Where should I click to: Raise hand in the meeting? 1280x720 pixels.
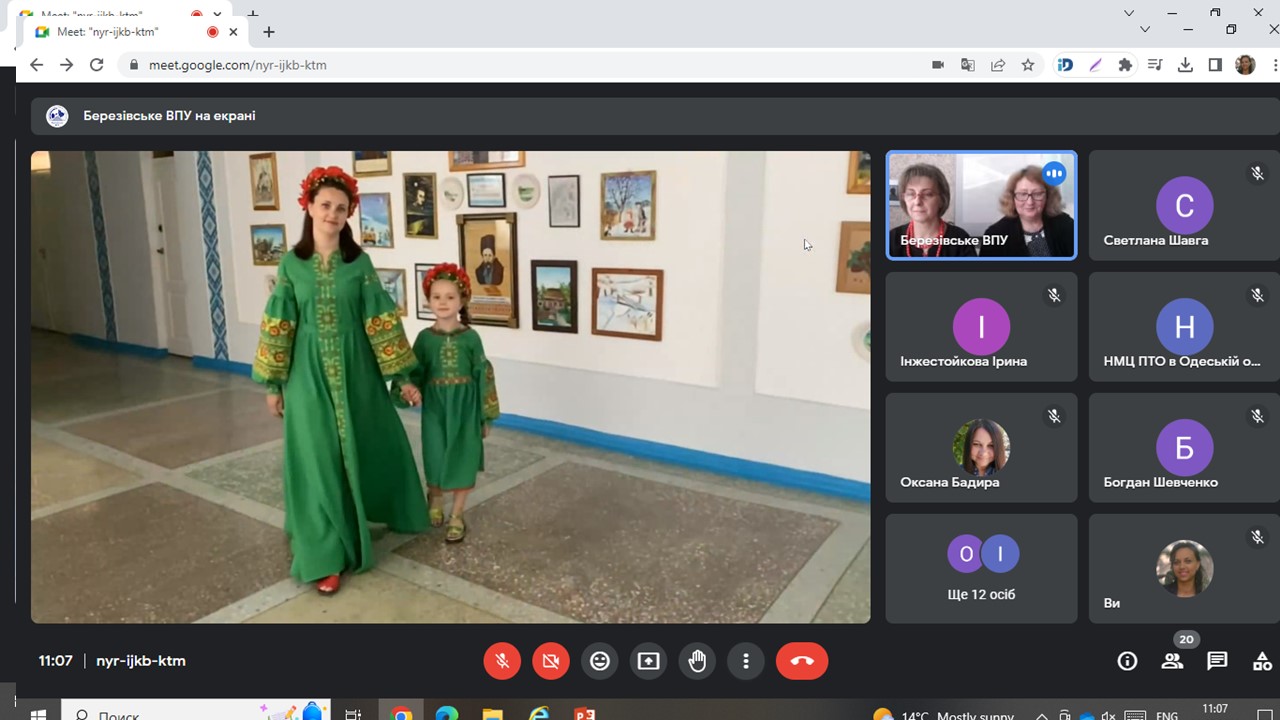(697, 661)
